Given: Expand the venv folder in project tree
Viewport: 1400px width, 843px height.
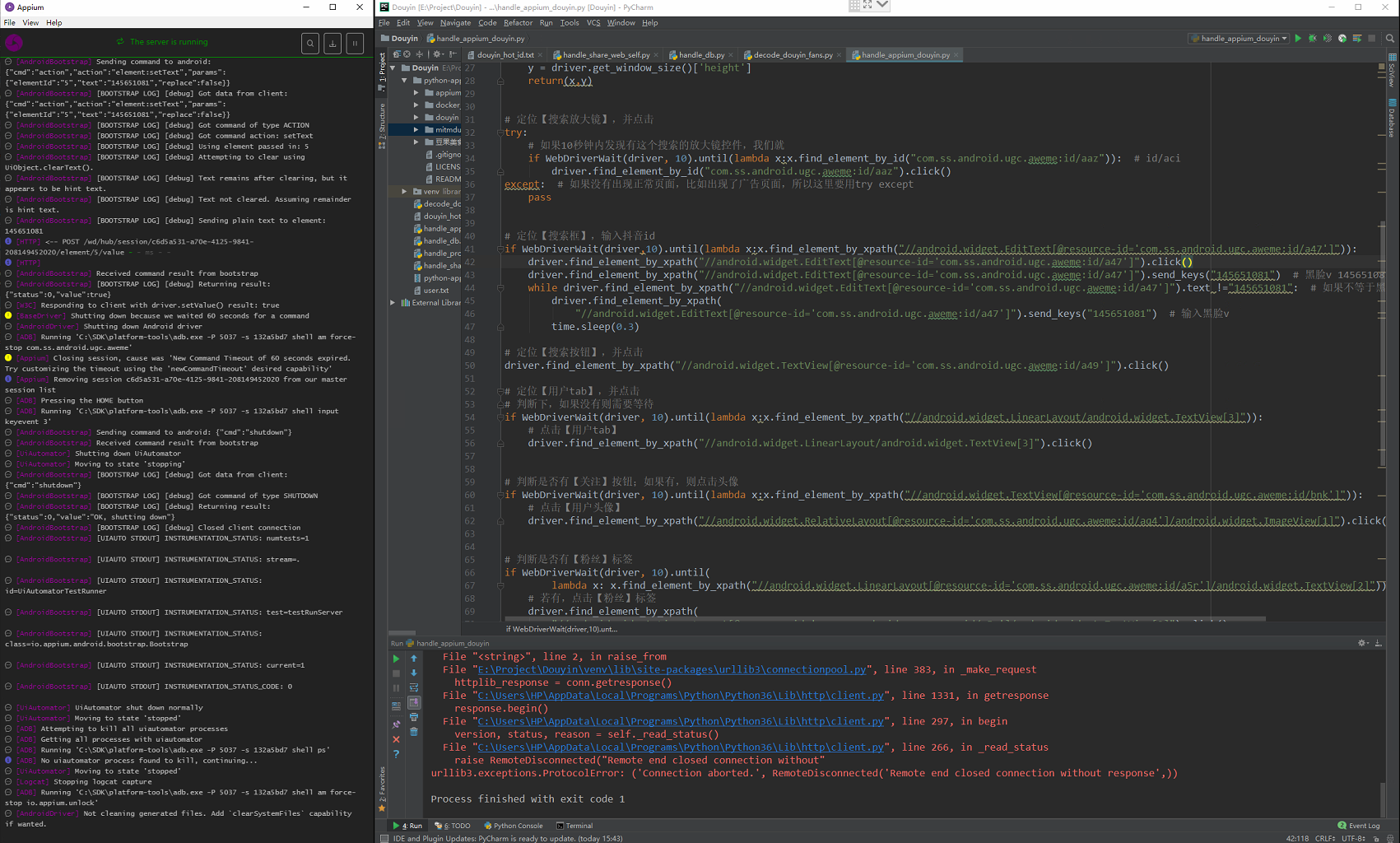Looking at the screenshot, I should click(x=404, y=192).
